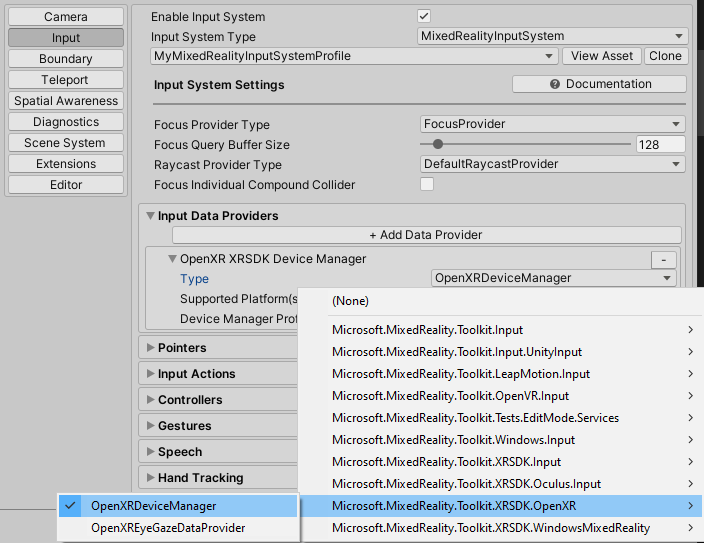The width and height of the screenshot is (704, 543).
Task: Expand the Input Actions section
Action: (x=150, y=374)
